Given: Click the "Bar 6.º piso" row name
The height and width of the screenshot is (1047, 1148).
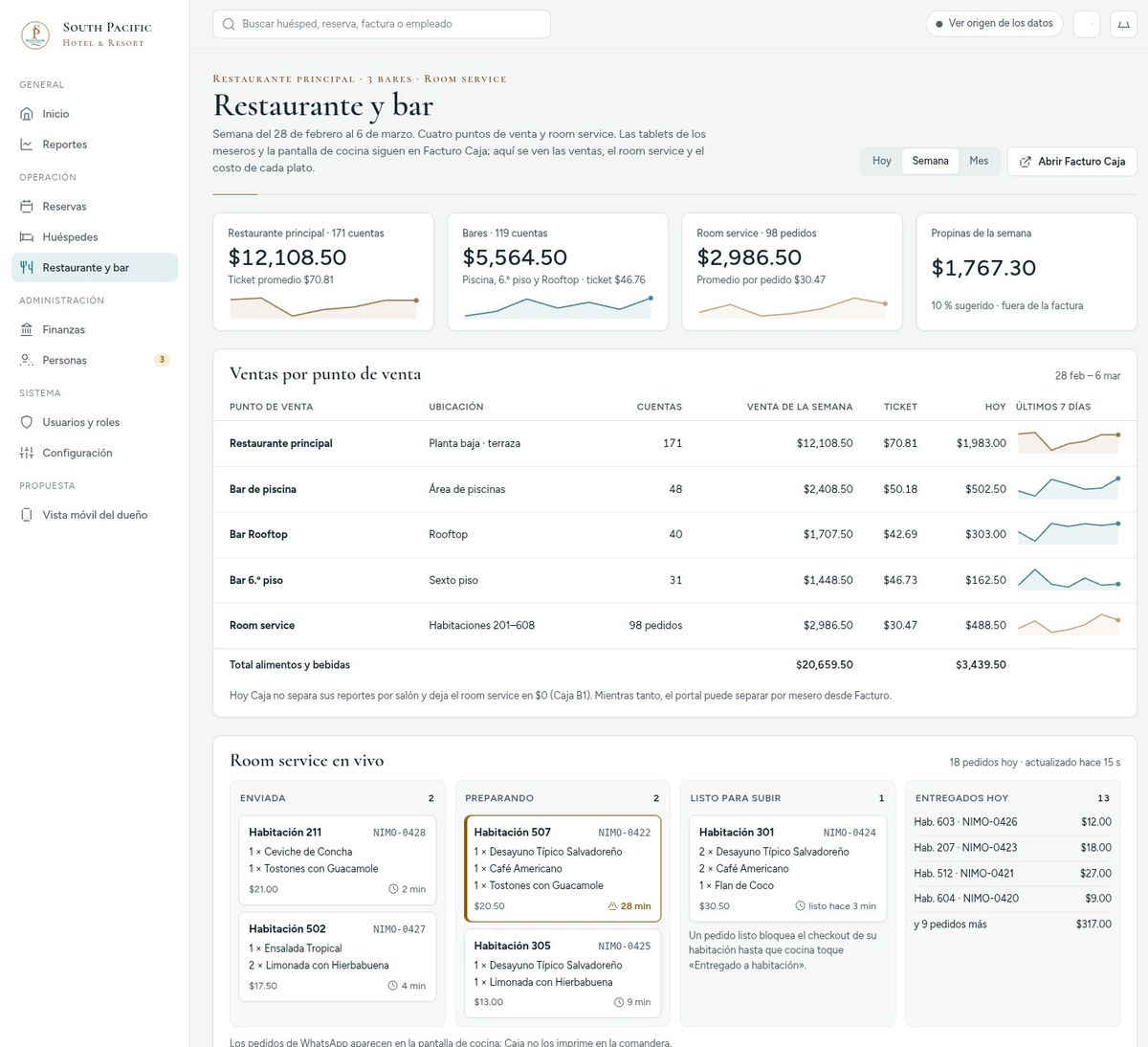Looking at the screenshot, I should [256, 580].
